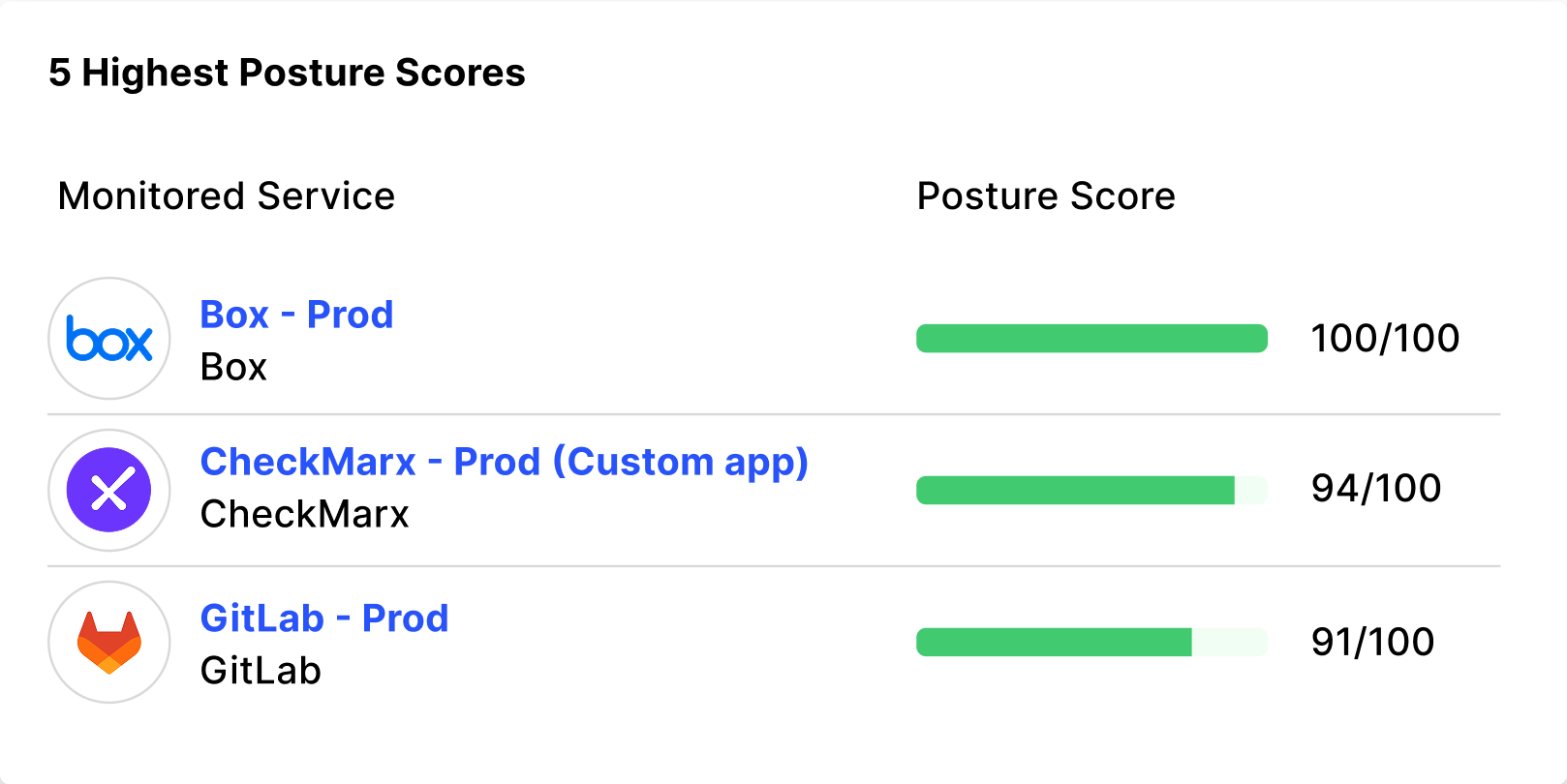Screen dimensions: 1567x784
Task: Open CheckMarx - Prod (Custom app) link
Action: (504, 463)
